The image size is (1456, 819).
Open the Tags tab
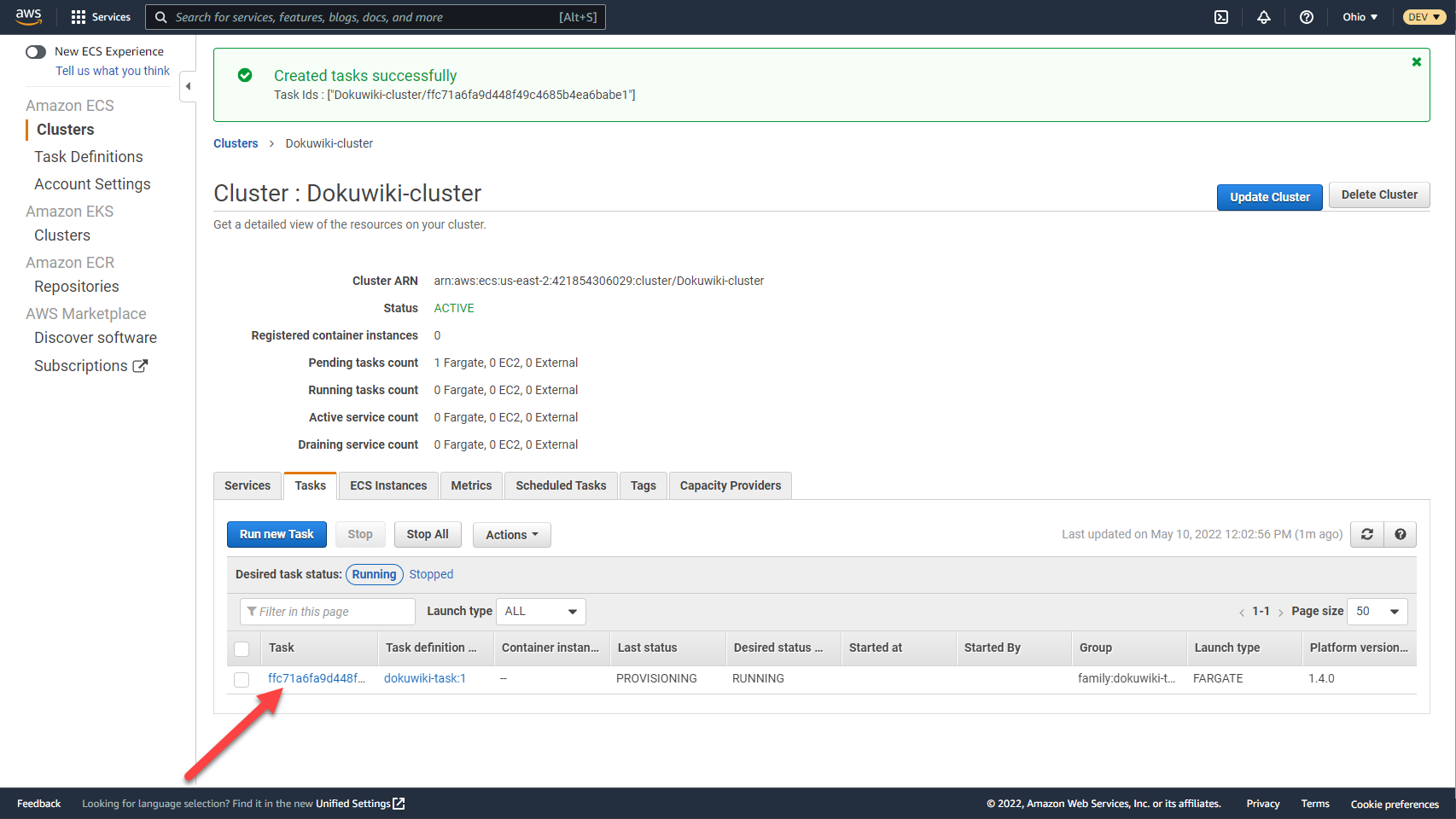pyautogui.click(x=644, y=485)
